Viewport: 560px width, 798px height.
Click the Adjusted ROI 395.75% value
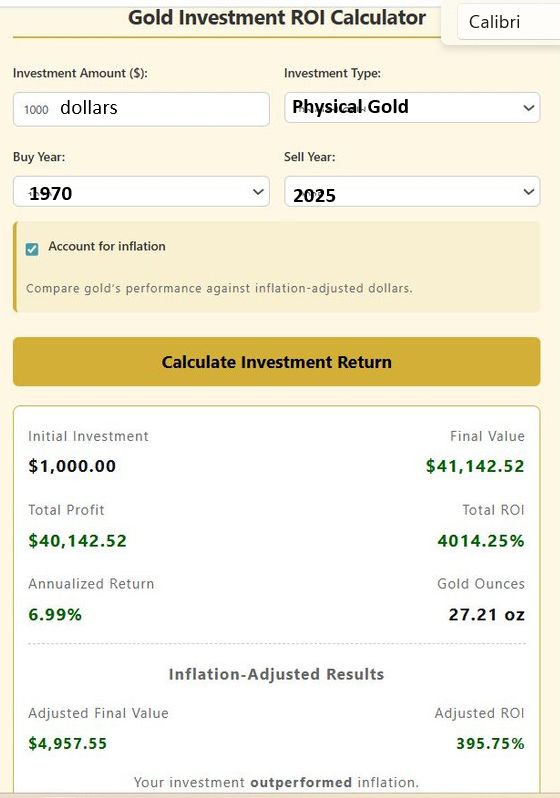click(490, 744)
